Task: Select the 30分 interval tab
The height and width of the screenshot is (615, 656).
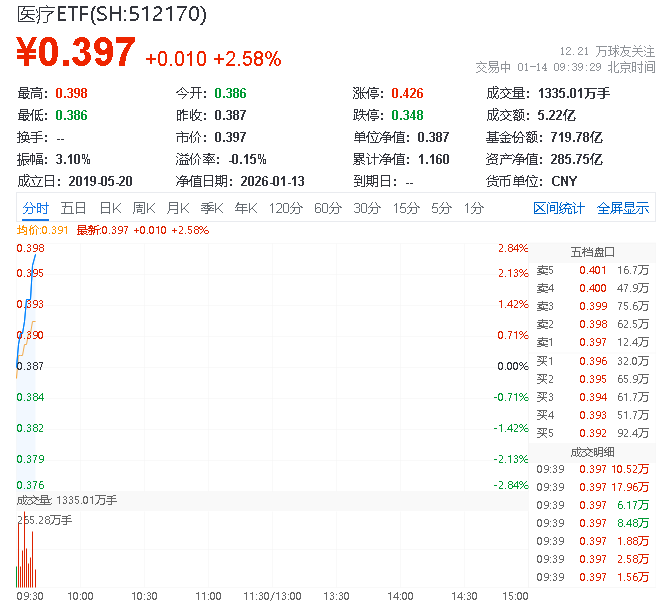Action: point(367,208)
